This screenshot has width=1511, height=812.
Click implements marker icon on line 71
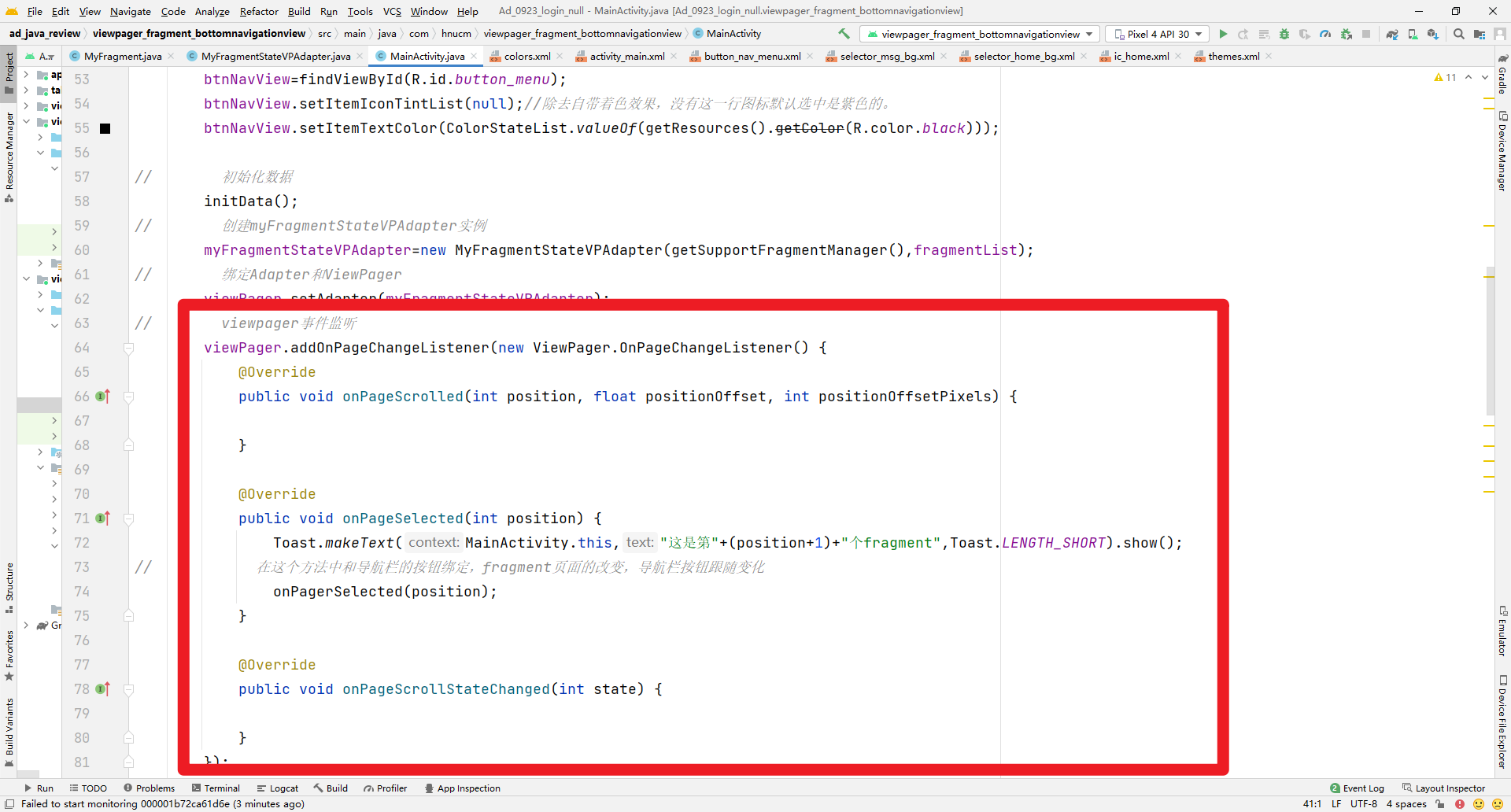(x=103, y=518)
